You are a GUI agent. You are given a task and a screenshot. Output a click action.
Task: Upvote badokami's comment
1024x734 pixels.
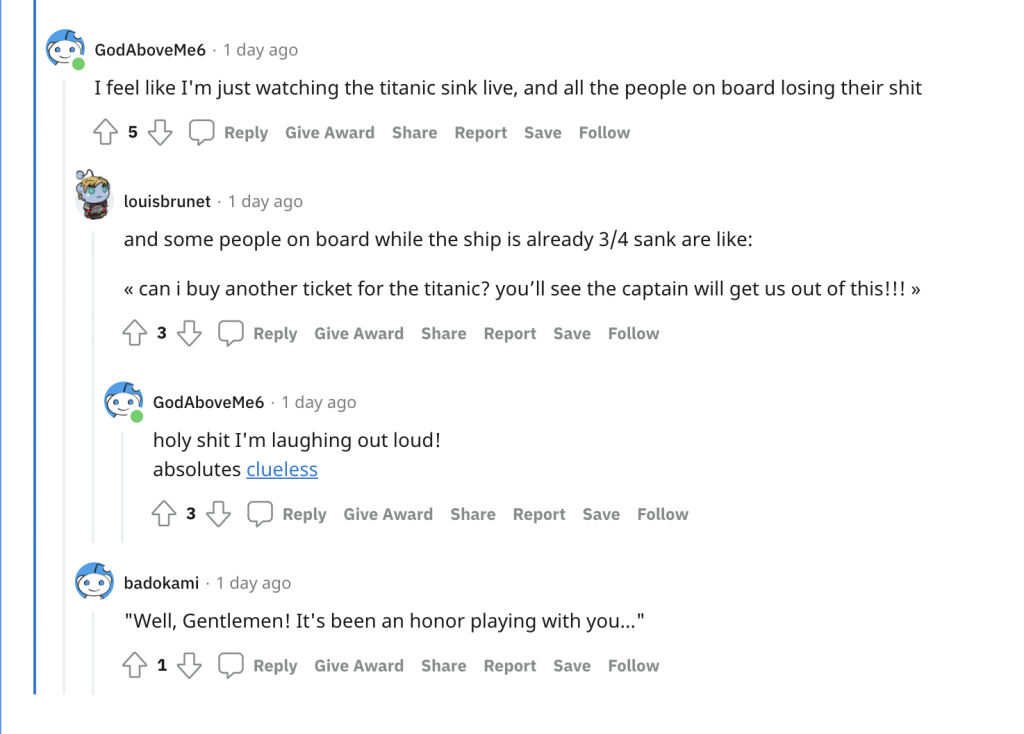point(135,666)
